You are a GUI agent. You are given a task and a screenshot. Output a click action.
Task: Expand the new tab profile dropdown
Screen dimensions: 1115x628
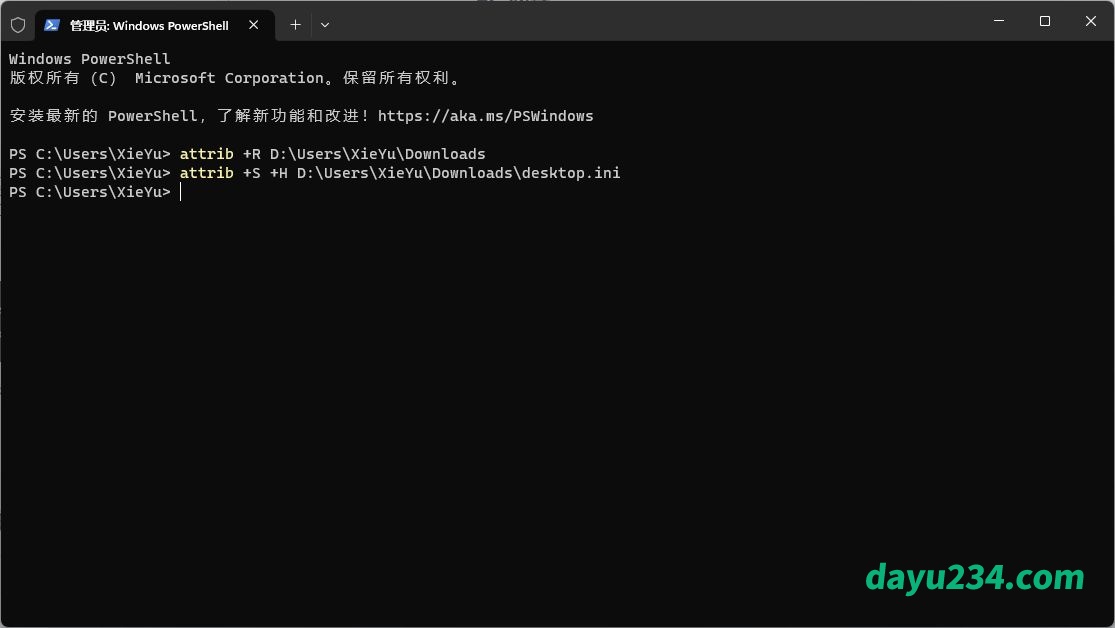(325, 25)
